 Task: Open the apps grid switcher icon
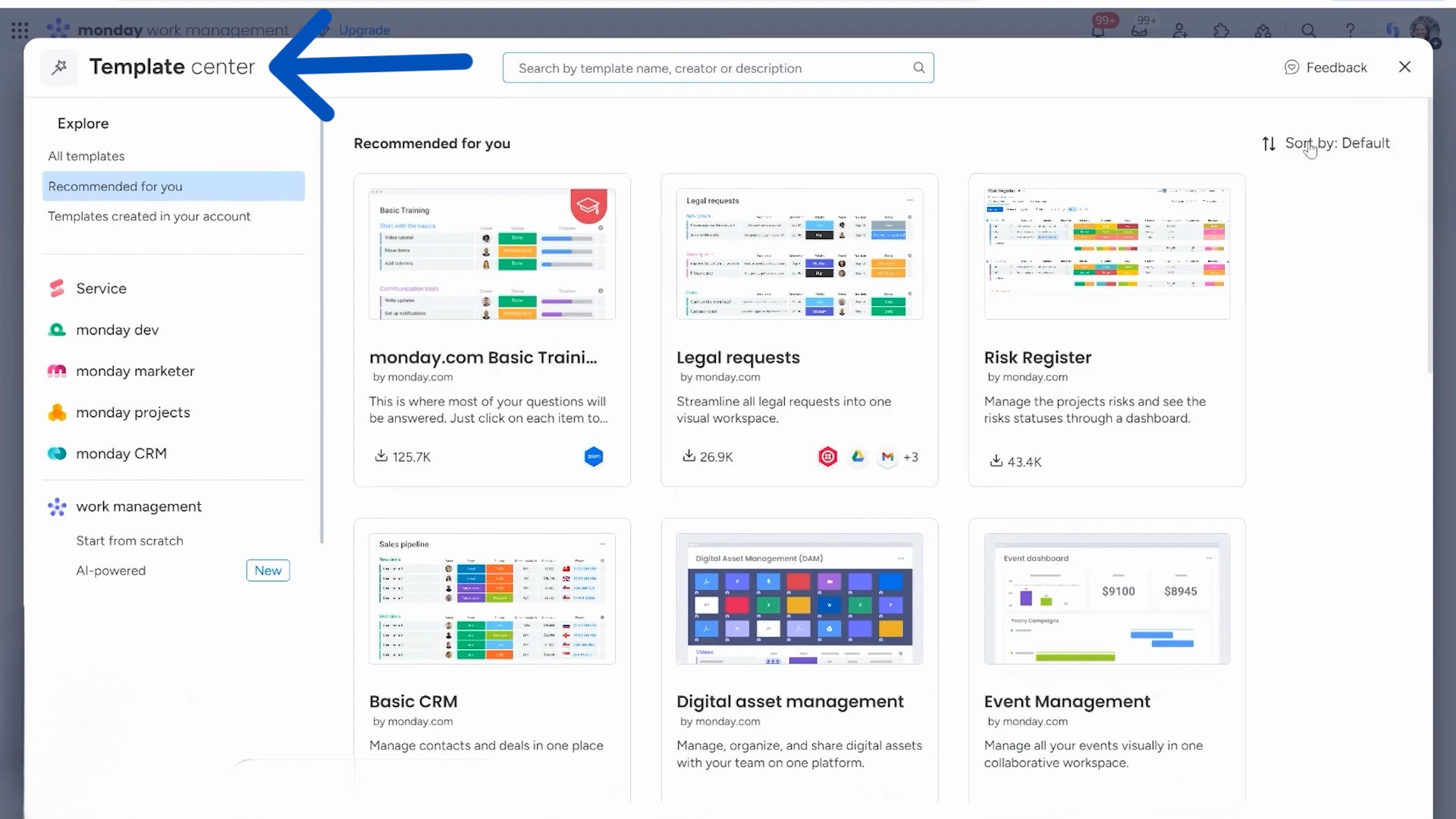(x=20, y=30)
